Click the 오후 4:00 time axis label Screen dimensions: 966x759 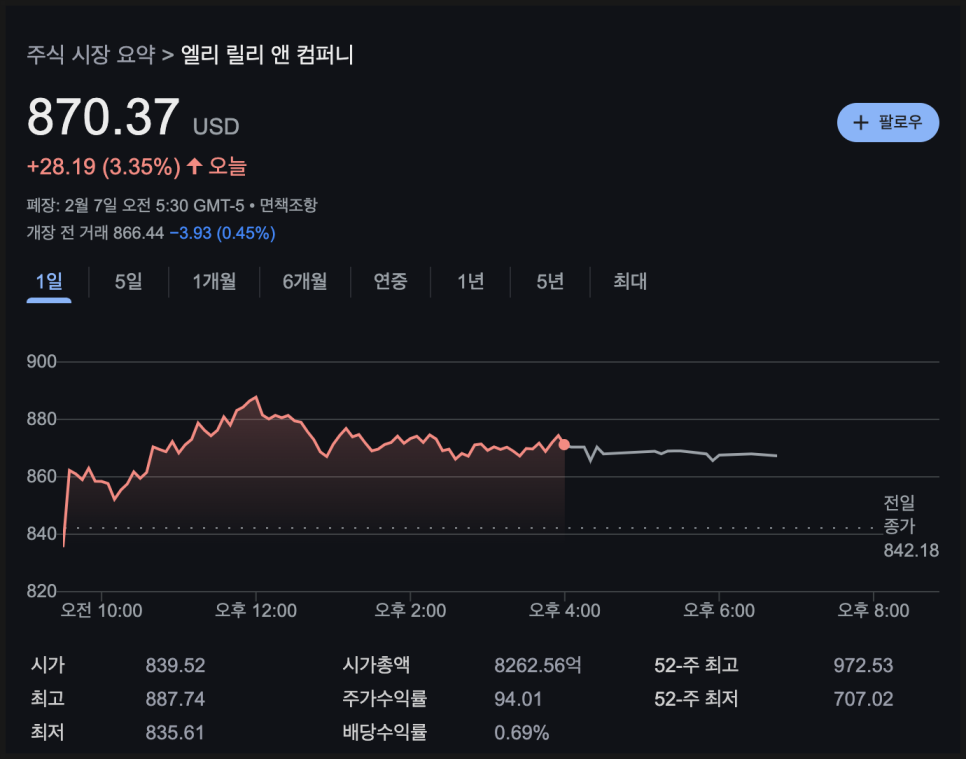tap(564, 611)
